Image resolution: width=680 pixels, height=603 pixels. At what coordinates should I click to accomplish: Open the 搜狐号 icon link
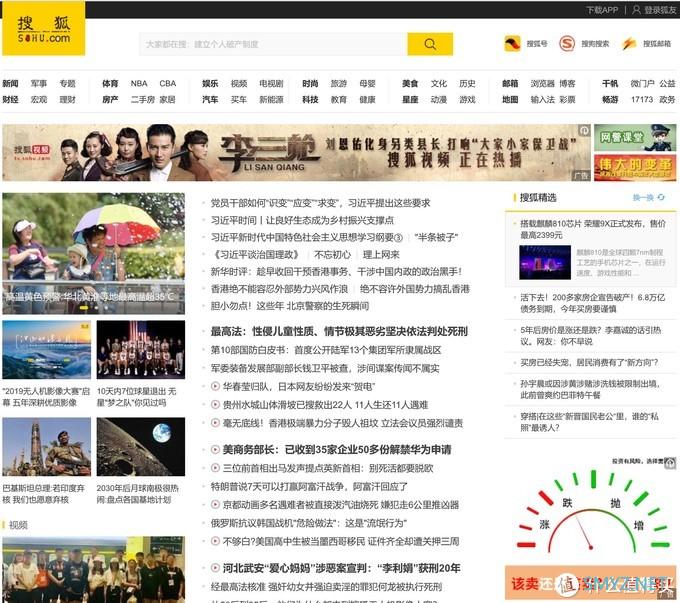[x=513, y=43]
